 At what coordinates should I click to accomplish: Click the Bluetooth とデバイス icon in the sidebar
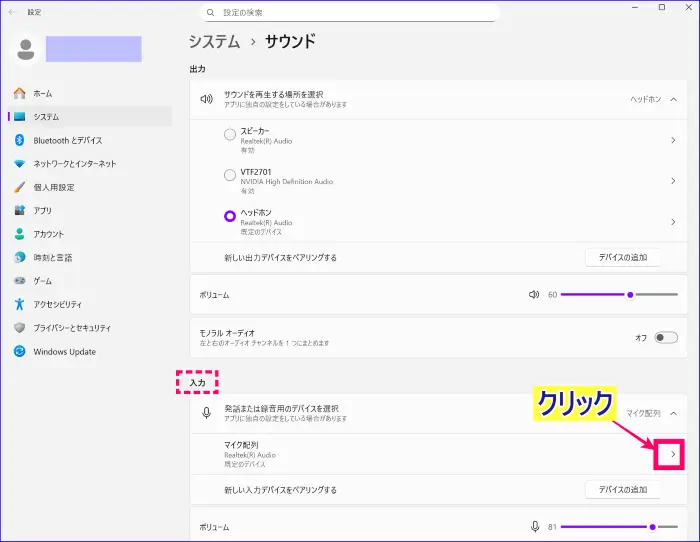[x=19, y=140]
